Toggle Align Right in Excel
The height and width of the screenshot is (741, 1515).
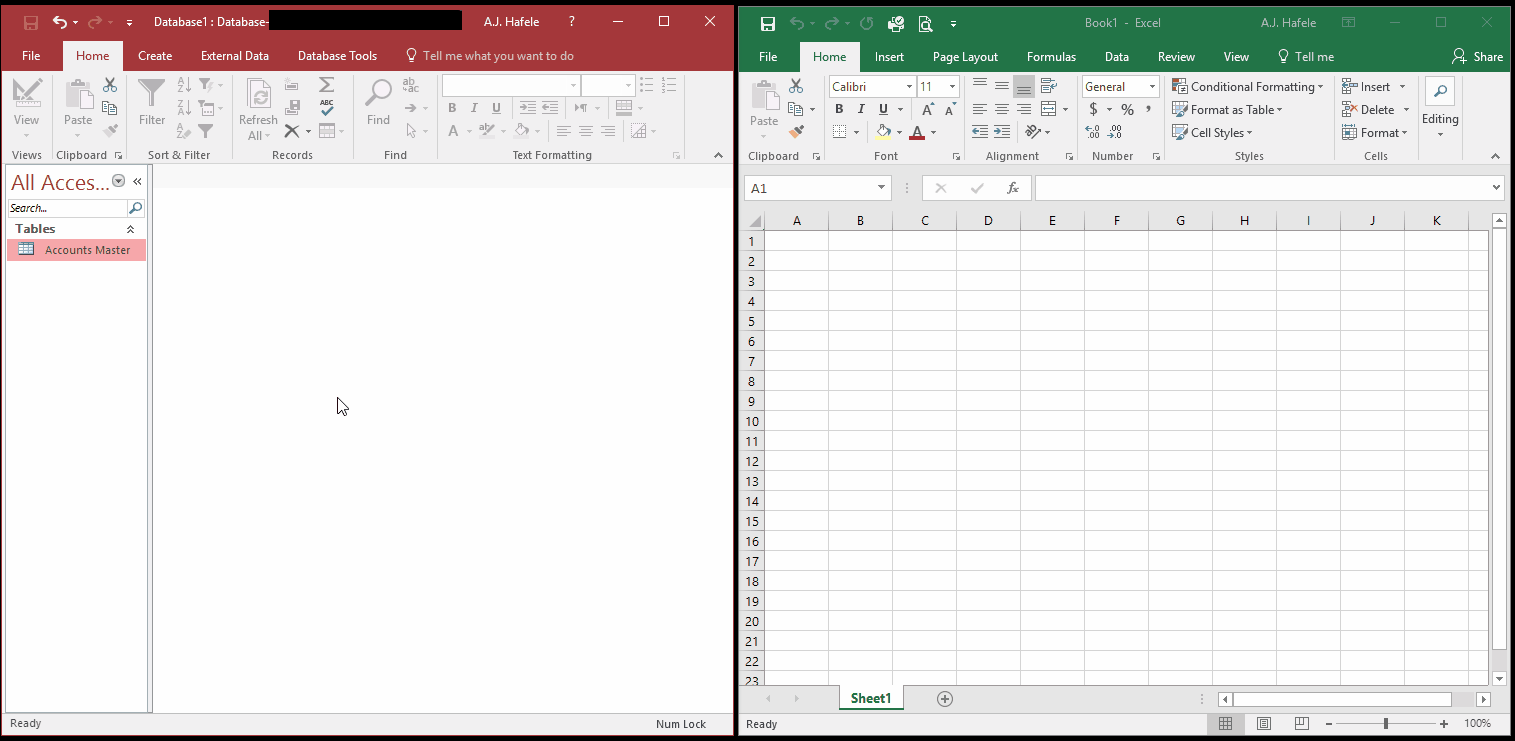(1023, 109)
